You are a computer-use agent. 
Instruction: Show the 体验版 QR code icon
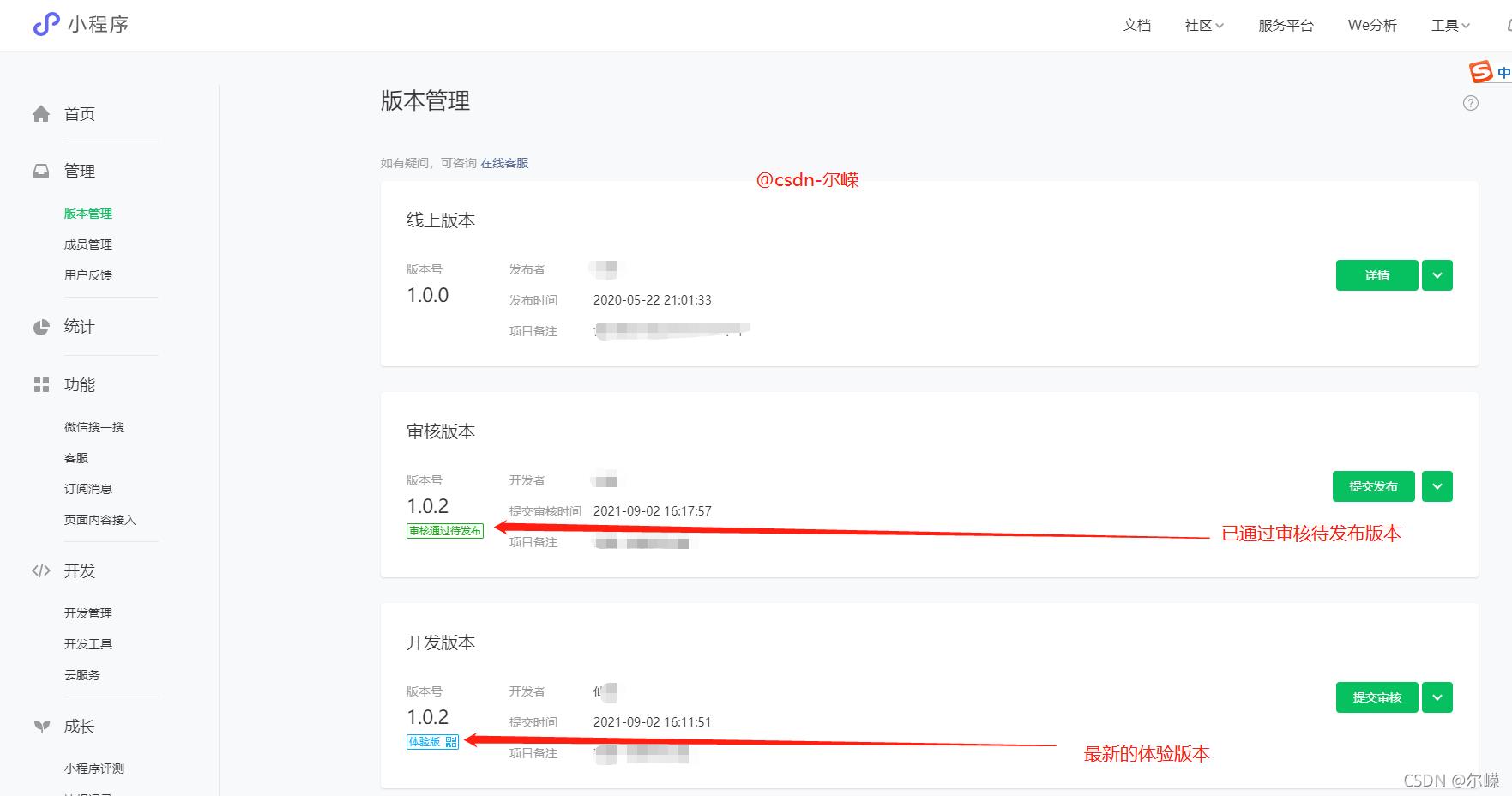point(452,742)
